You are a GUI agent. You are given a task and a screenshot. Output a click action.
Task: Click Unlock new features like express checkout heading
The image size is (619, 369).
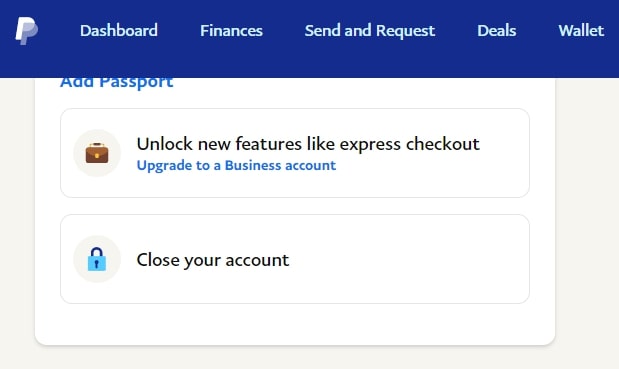pyautogui.click(x=308, y=144)
